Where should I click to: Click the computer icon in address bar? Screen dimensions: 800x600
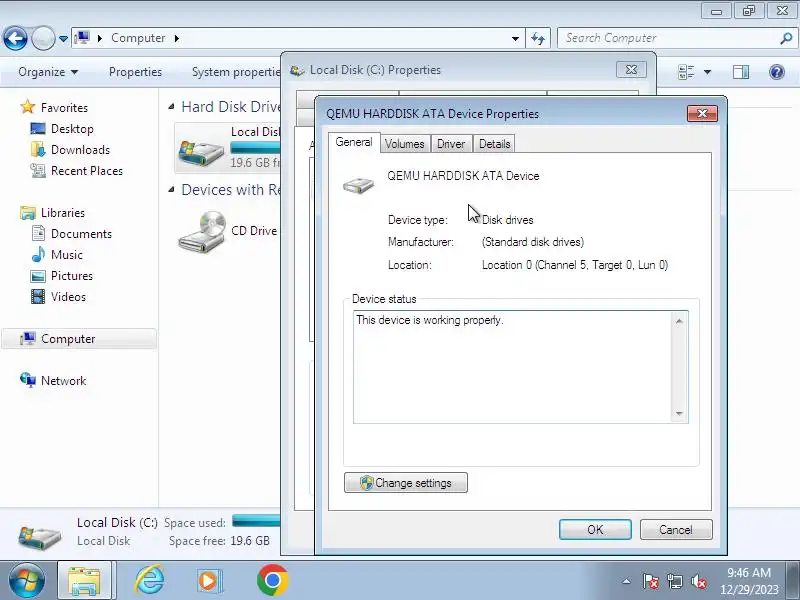coord(82,38)
